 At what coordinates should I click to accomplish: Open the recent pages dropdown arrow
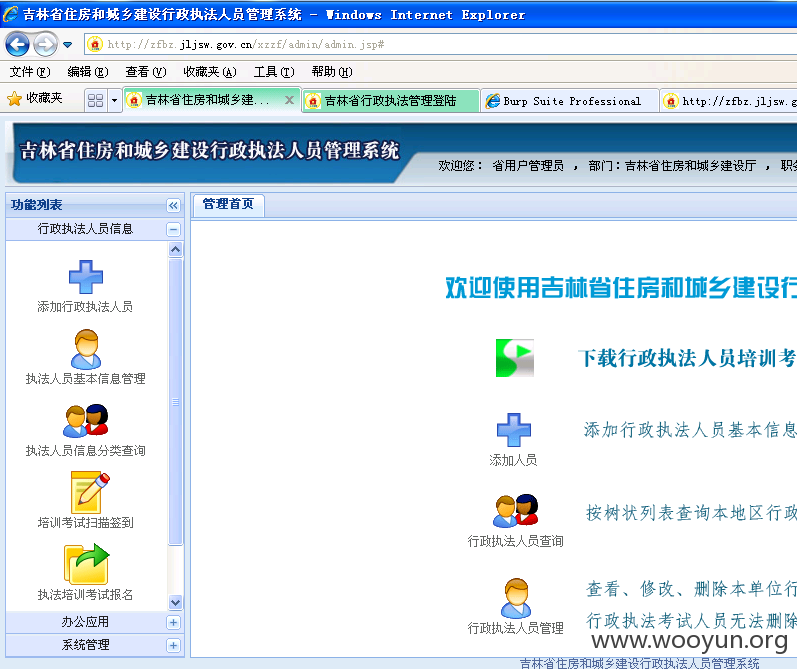(68, 45)
